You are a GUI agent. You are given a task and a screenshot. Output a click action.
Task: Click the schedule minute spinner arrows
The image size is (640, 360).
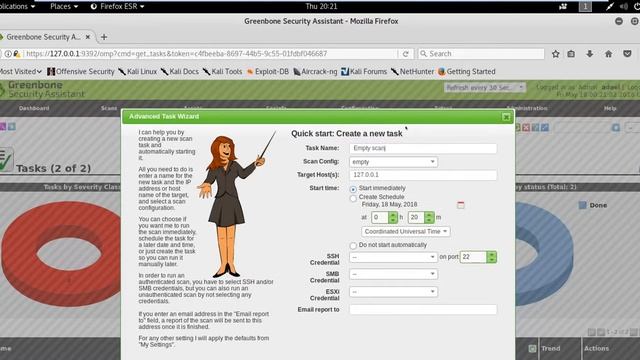[x=429, y=217]
